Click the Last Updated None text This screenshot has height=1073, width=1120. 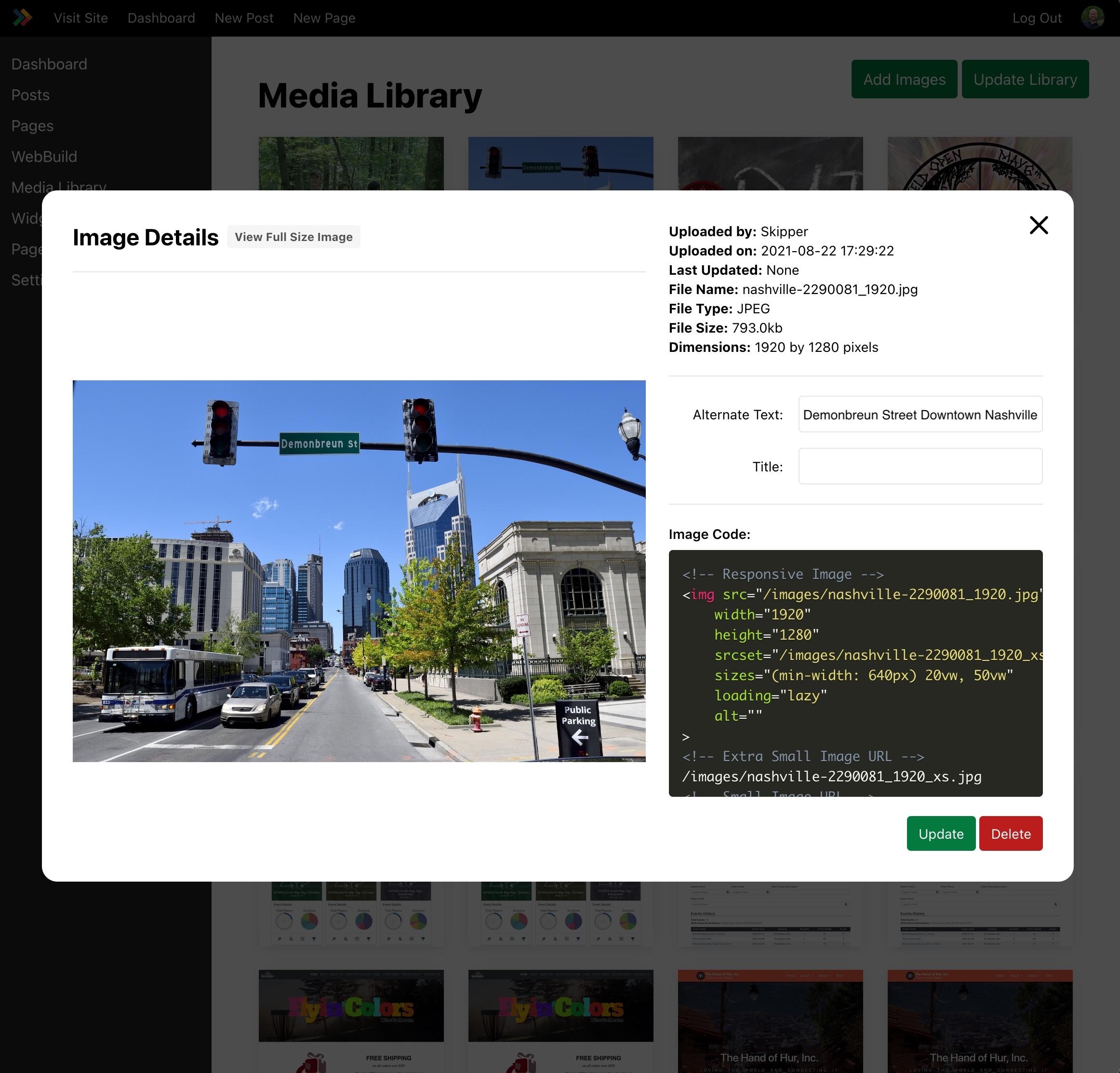point(733,270)
